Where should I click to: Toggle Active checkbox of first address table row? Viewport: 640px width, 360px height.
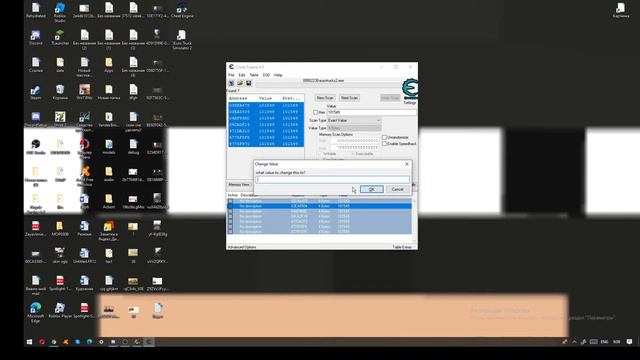[231, 201]
